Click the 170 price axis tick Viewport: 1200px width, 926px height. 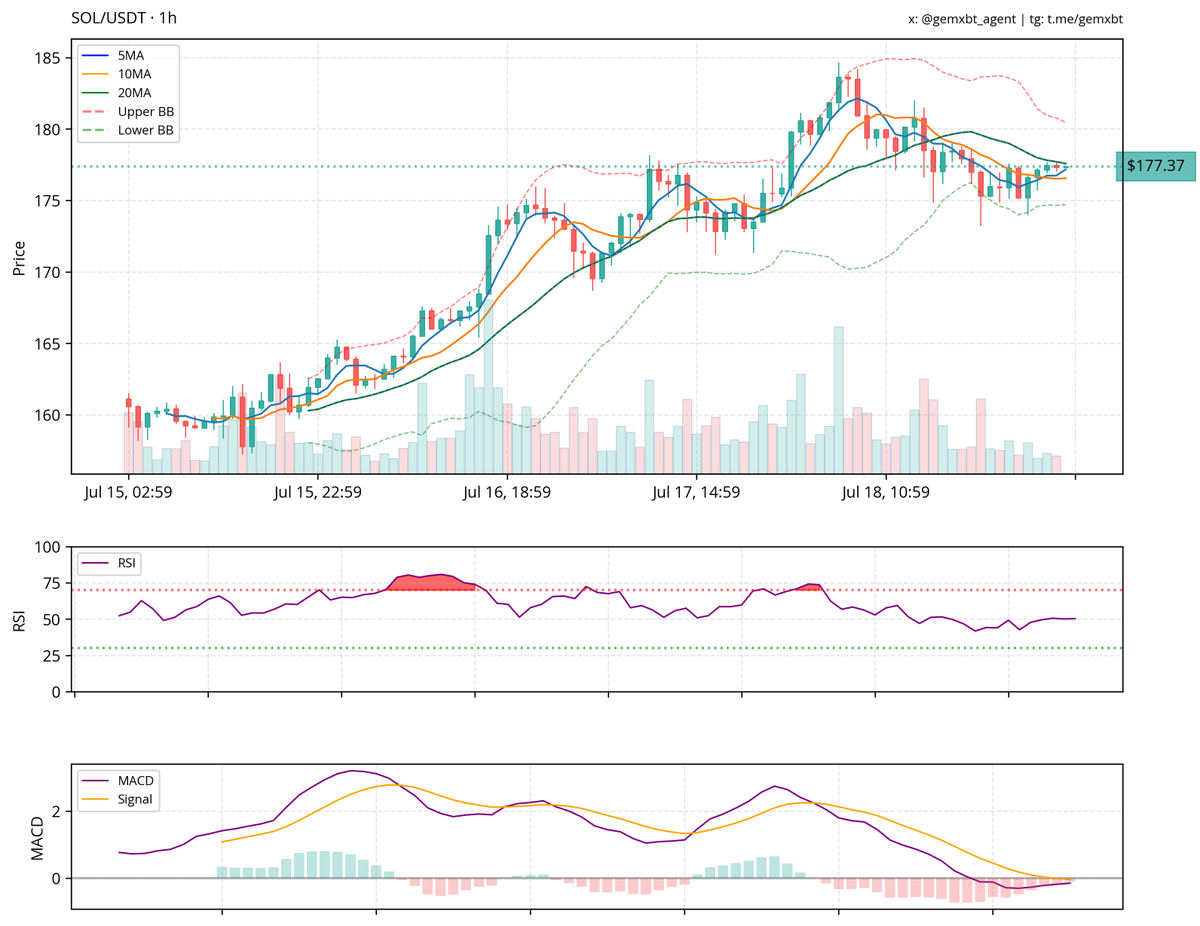click(x=50, y=272)
